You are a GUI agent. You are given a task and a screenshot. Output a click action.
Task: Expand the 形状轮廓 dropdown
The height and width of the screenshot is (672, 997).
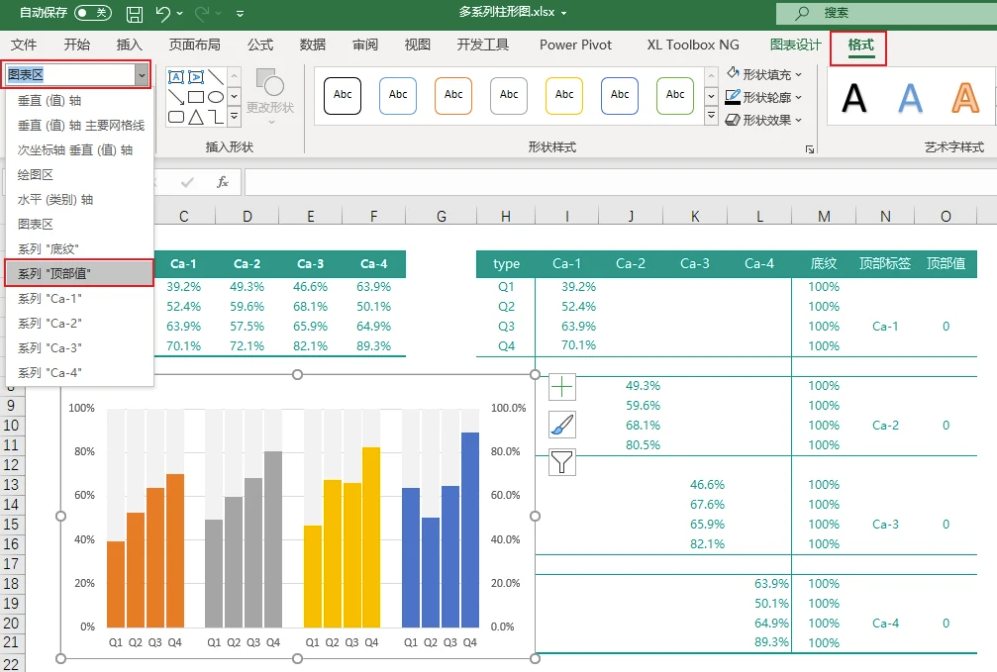(x=765, y=97)
